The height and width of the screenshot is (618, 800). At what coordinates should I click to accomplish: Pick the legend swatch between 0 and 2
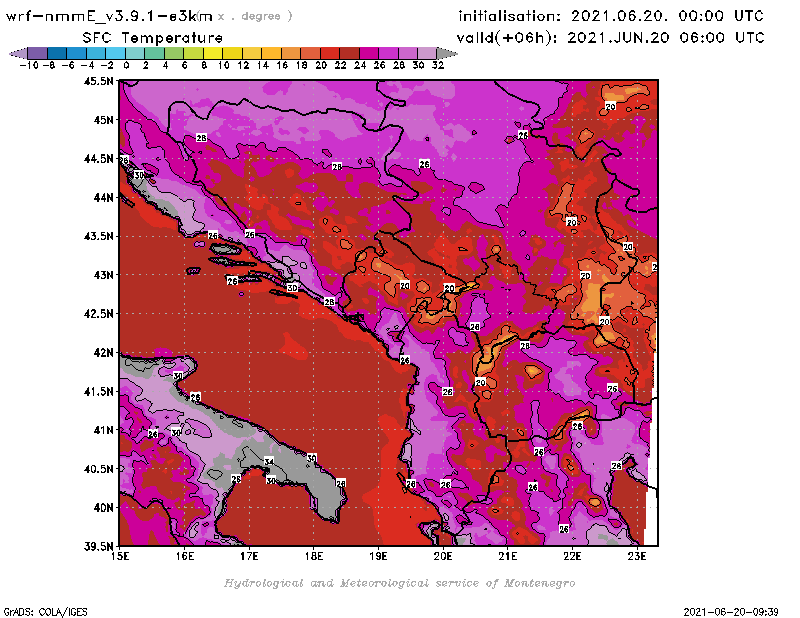coord(135,53)
